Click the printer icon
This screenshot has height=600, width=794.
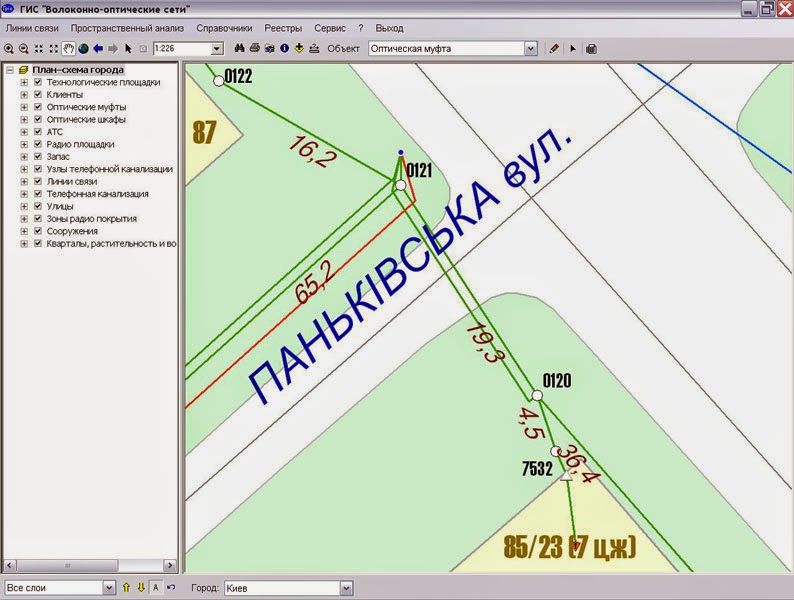pos(255,48)
